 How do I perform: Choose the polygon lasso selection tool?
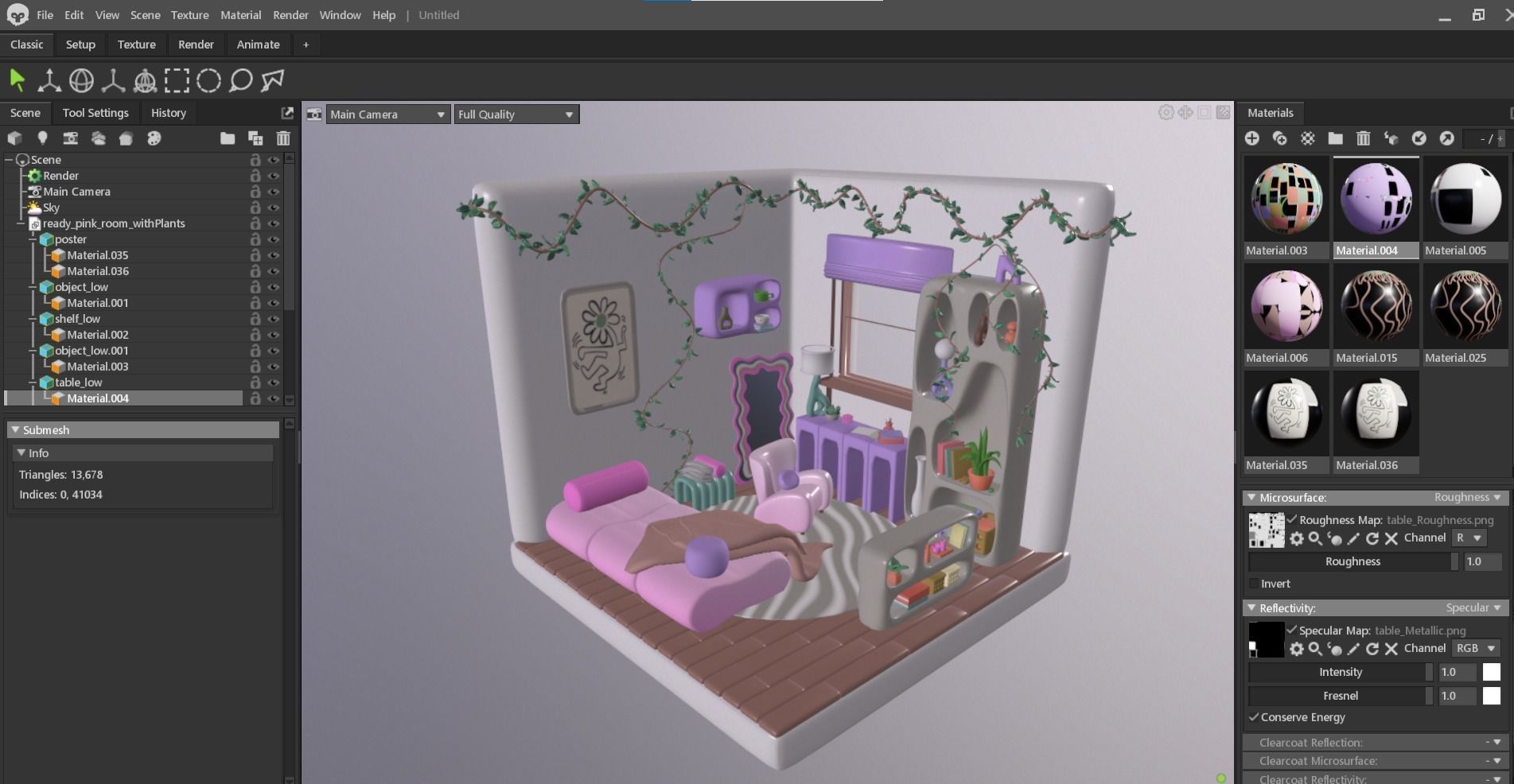pos(273,80)
